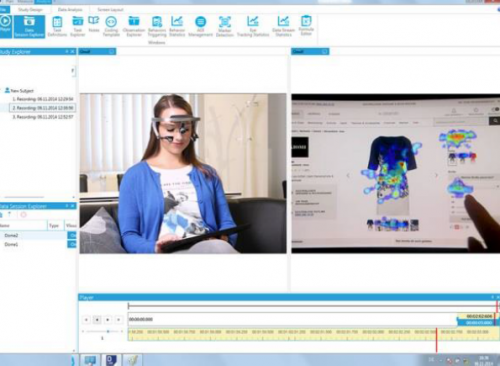Switch to the Screen Layout tab
500x366 pixels.
pyautogui.click(x=110, y=10)
